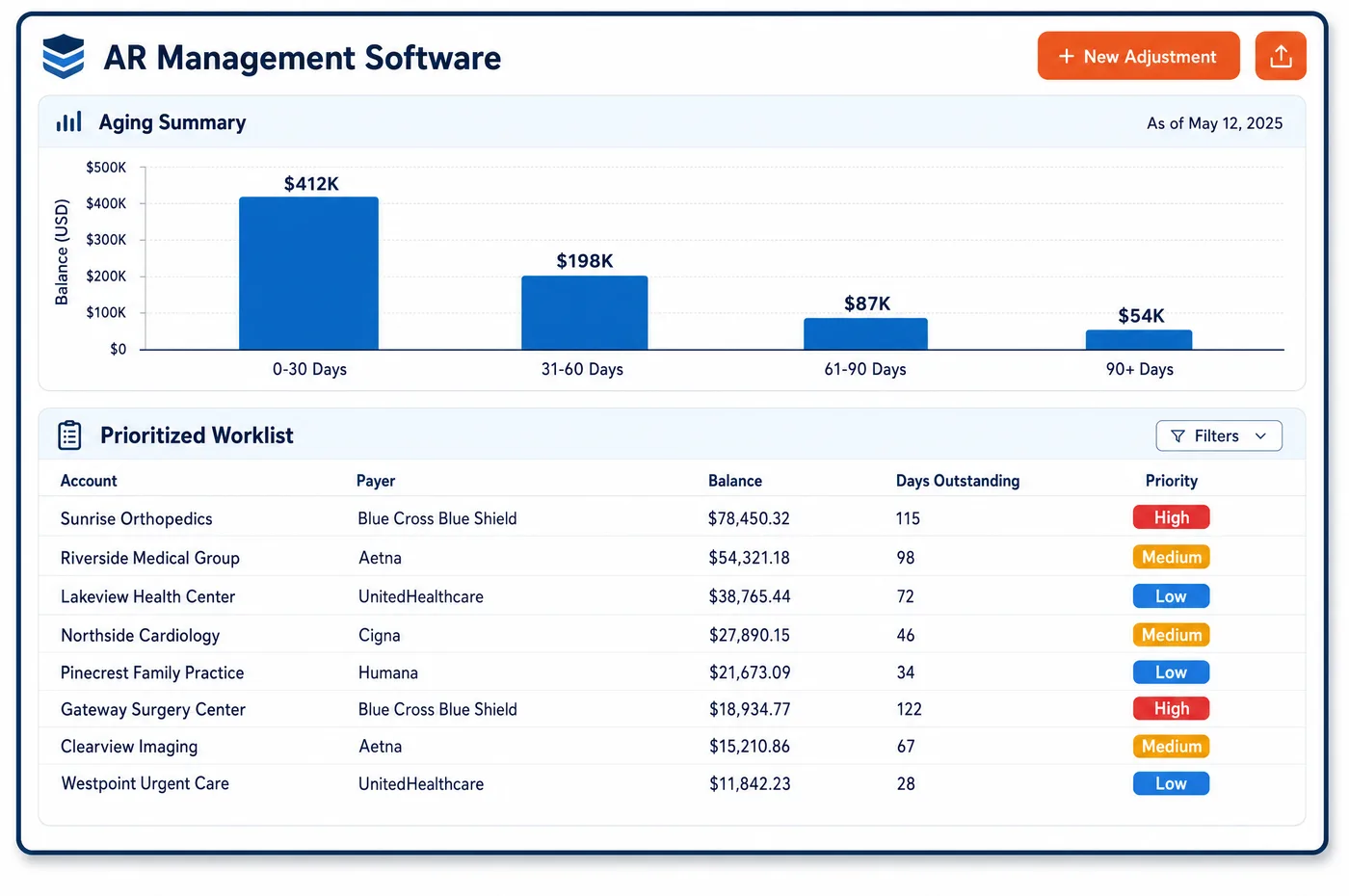Image resolution: width=1349 pixels, height=896 pixels.
Task: Click Low priority badge for Westpoint Urgent Care
Action: pos(1172,783)
